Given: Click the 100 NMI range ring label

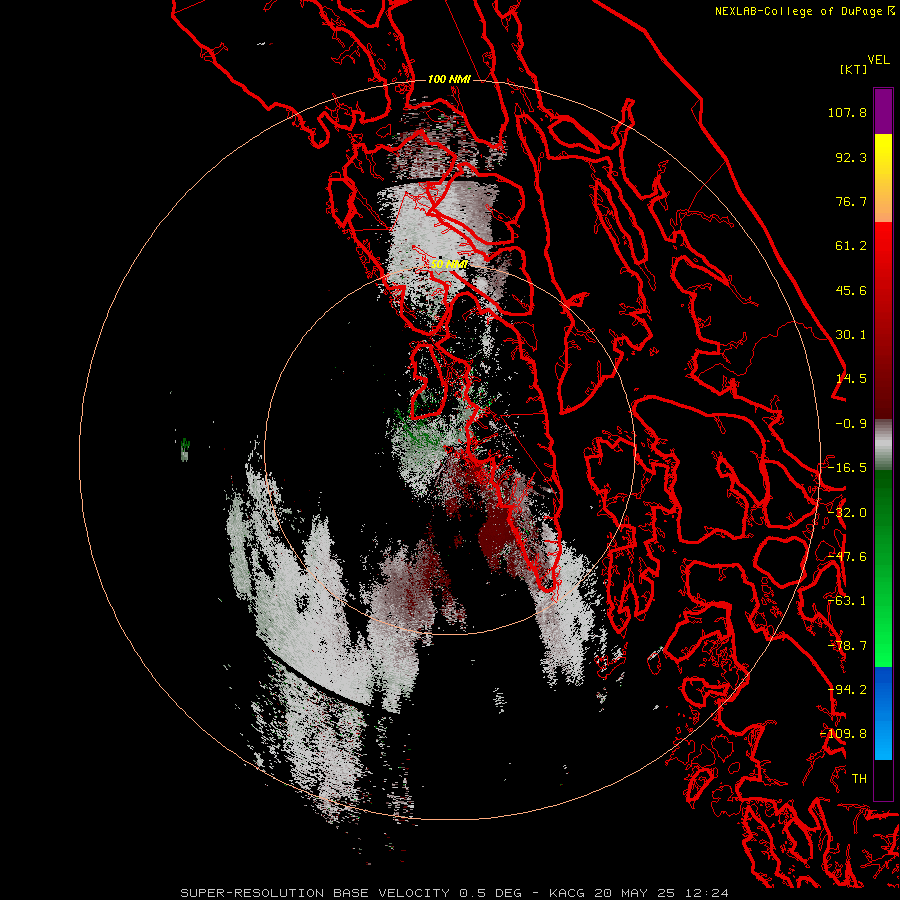Looking at the screenshot, I should coord(449,79).
